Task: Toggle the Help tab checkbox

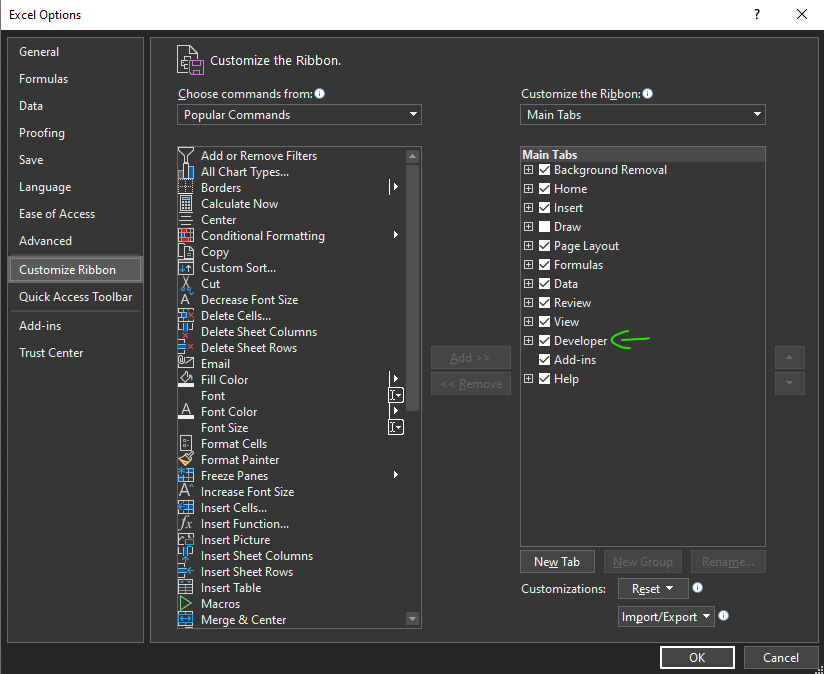Action: [x=544, y=378]
